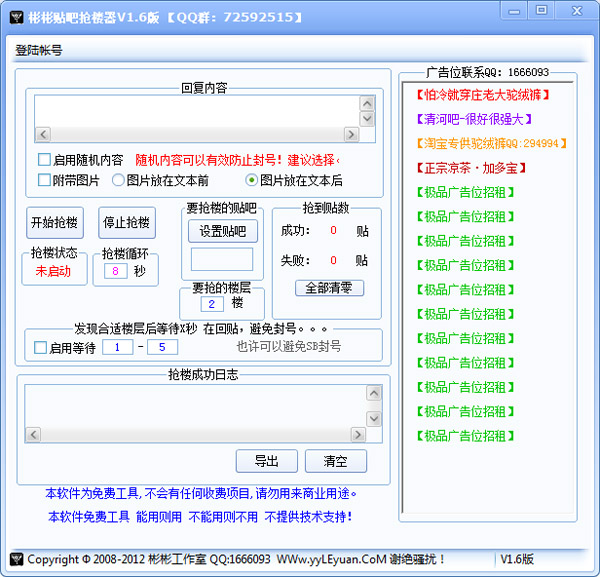Click the reply box down scroll arrow

coord(367,119)
